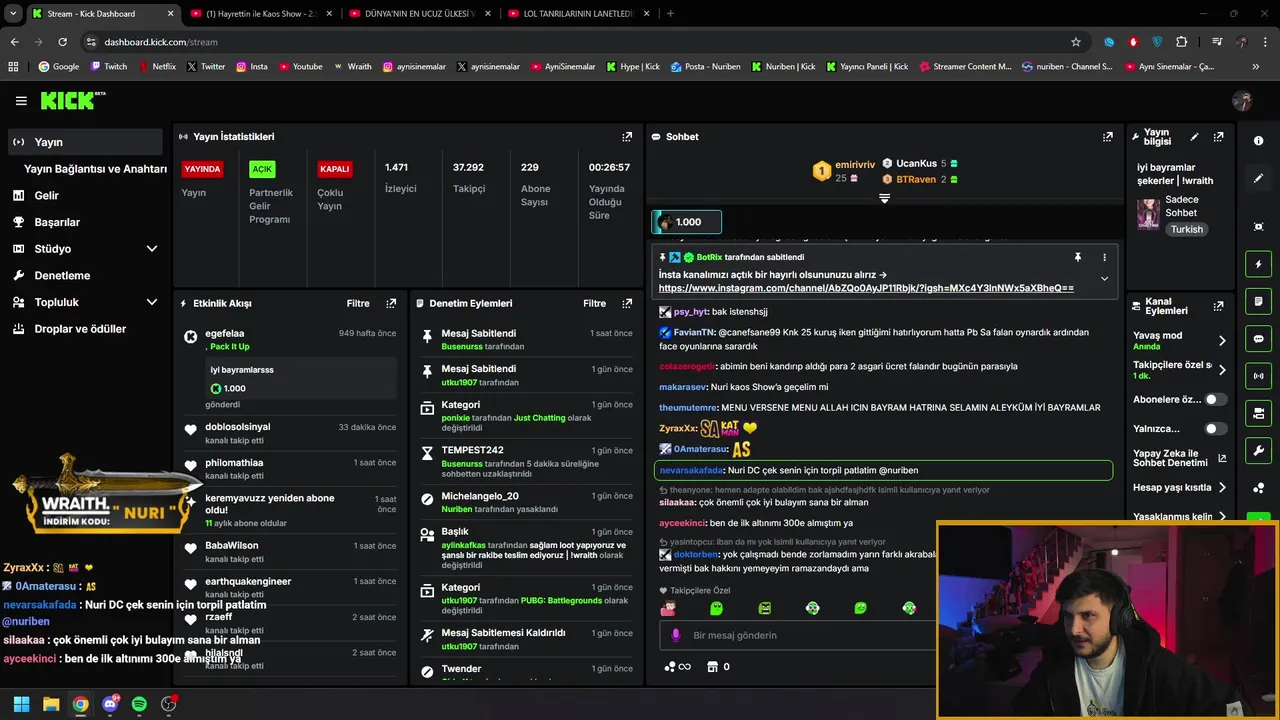Open Windows Start menu
The image size is (1280, 720).
[21, 704]
